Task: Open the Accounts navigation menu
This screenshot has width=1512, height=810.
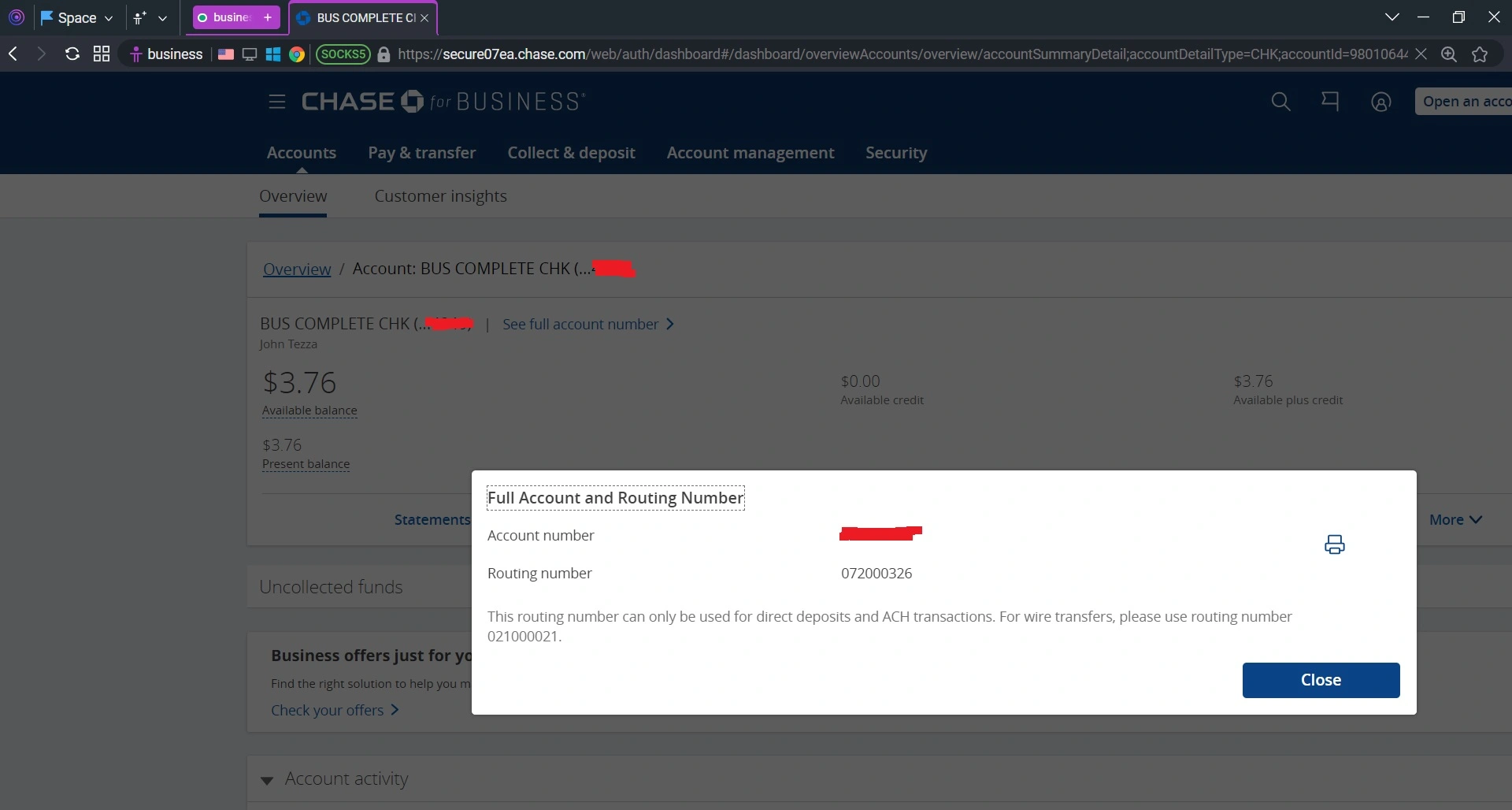Action: [x=302, y=153]
